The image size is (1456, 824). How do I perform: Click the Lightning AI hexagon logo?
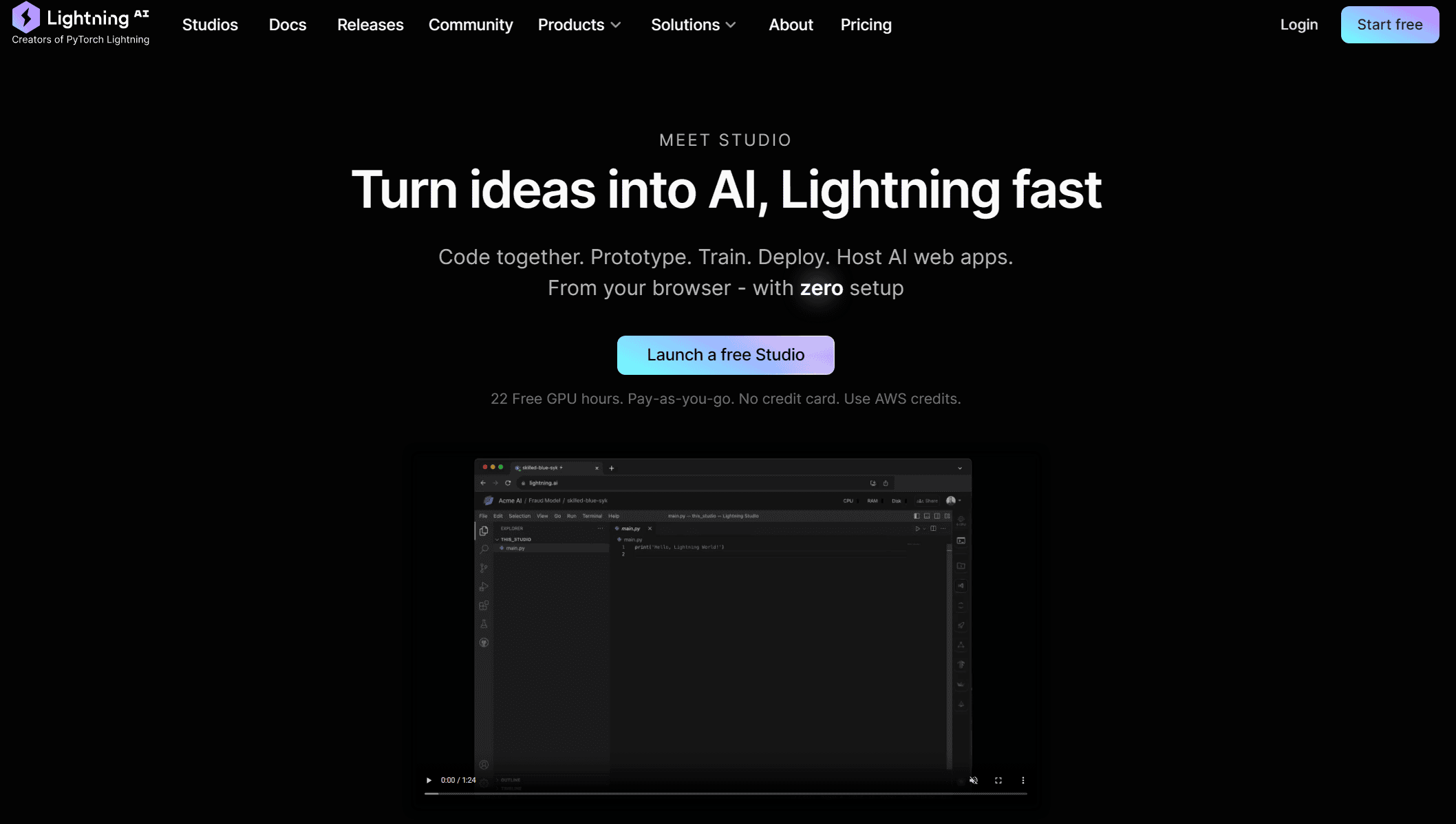tap(26, 17)
